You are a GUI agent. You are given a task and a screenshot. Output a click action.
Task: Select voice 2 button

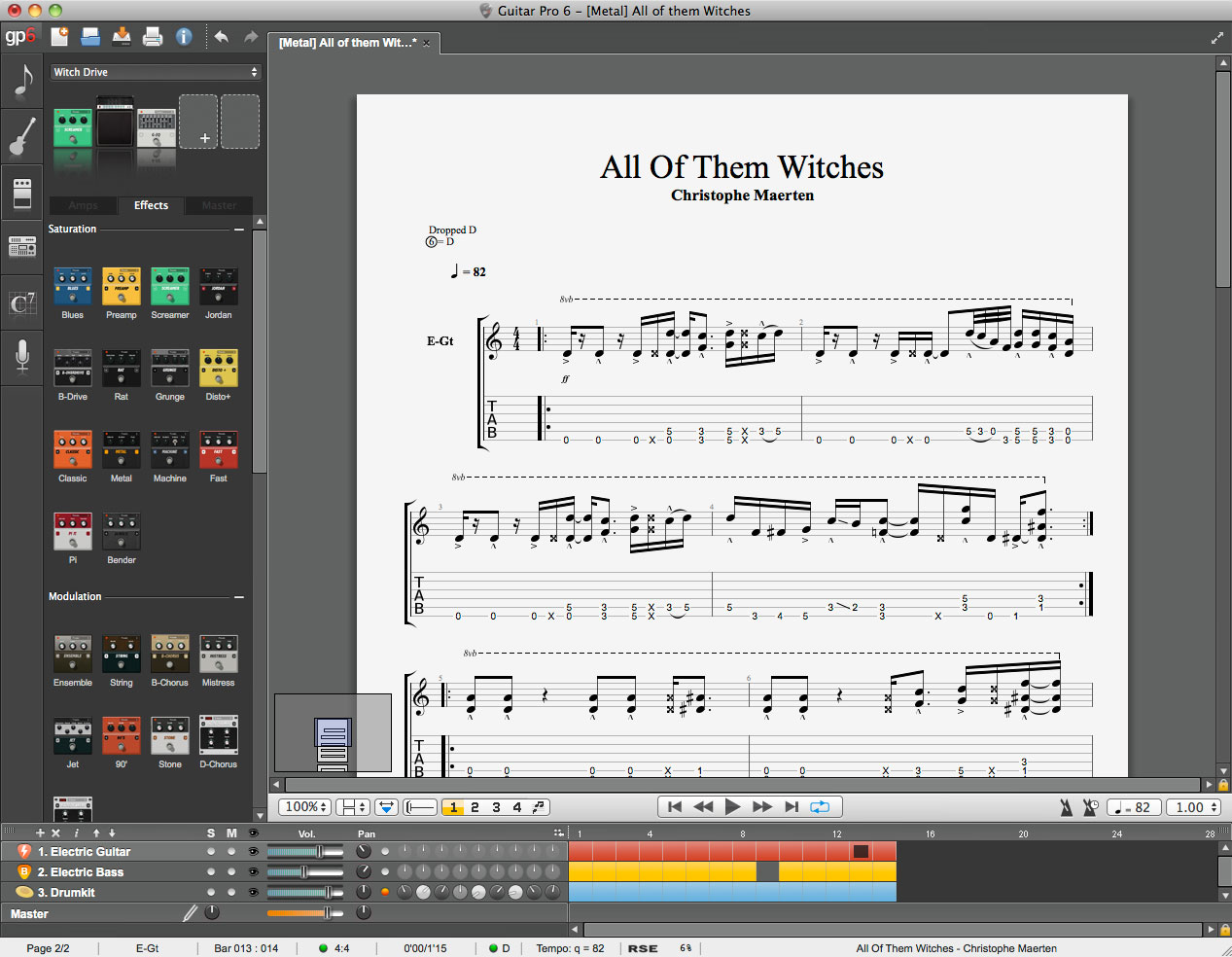475,807
